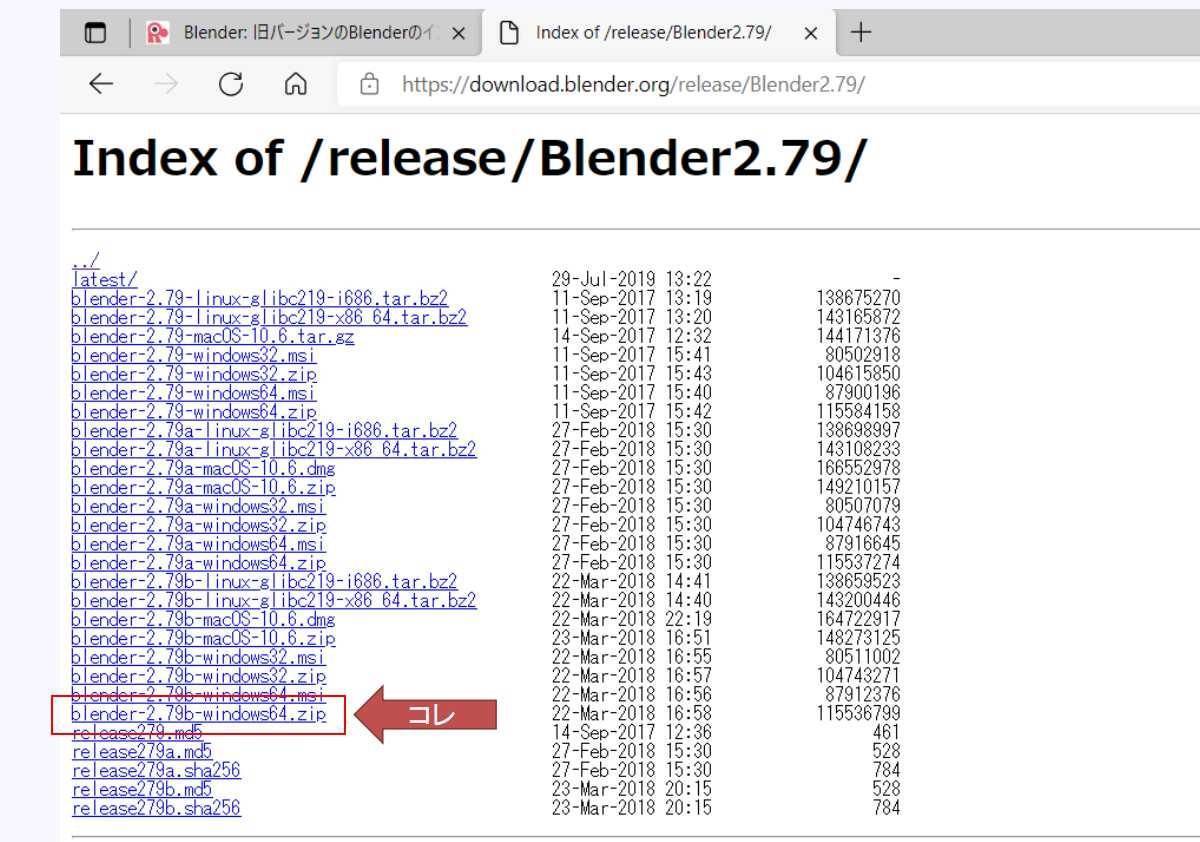Close the Blender 旧バージョン tab
Viewport: 1200px width, 842px height.
pyautogui.click(x=458, y=33)
